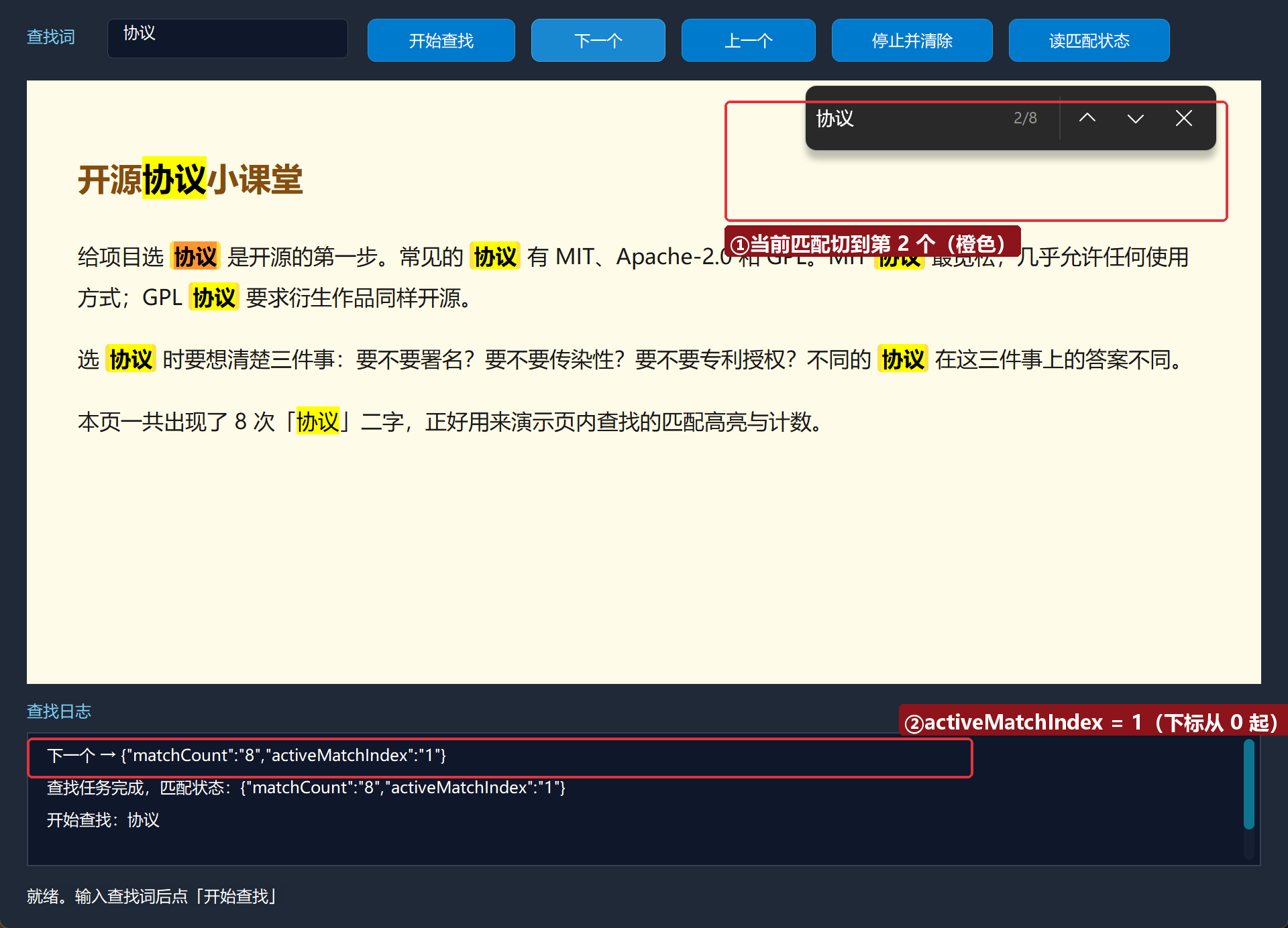Click highlighted 协议 after GPL
This screenshot has width=1288, height=928.
coord(214,298)
